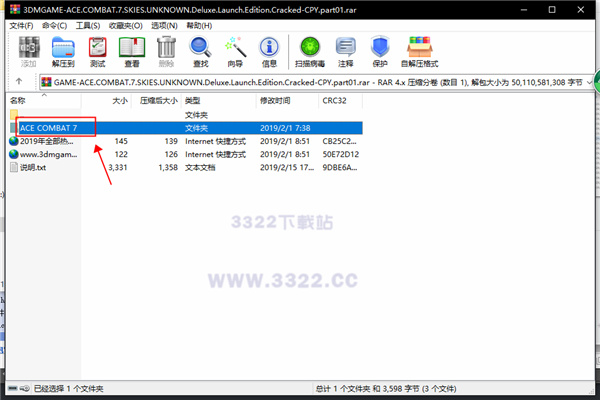Click WinRAR icon in title bar
600x400 pixels.
(x=15, y=9)
